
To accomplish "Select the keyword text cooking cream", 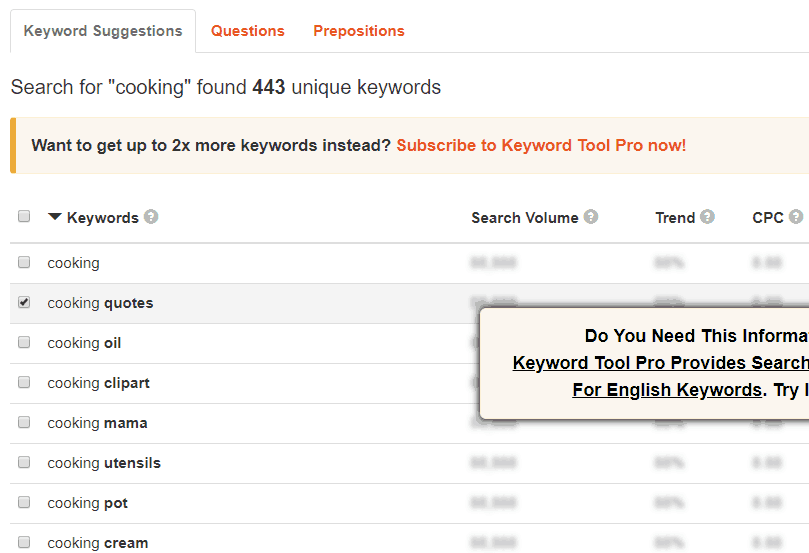I will [98, 543].
